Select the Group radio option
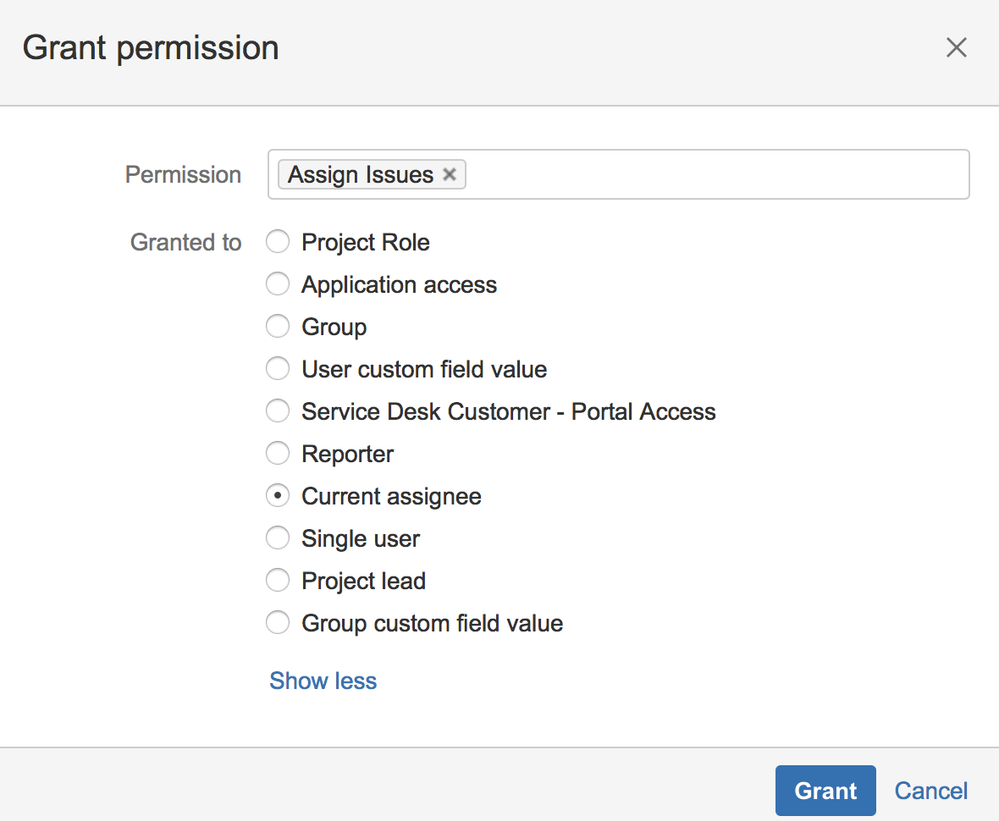999x821 pixels. 278,326
